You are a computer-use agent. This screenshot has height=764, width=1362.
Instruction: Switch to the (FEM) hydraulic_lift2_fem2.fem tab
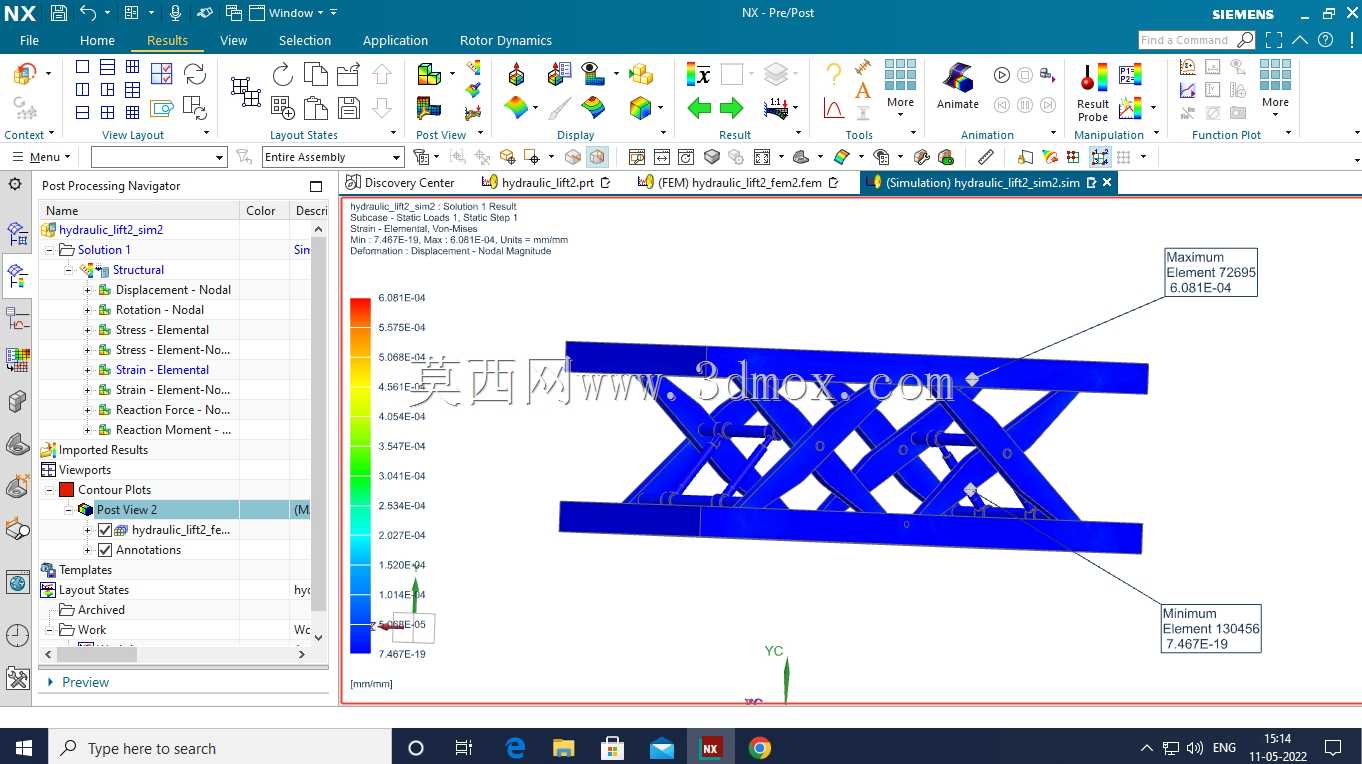[x=739, y=182]
